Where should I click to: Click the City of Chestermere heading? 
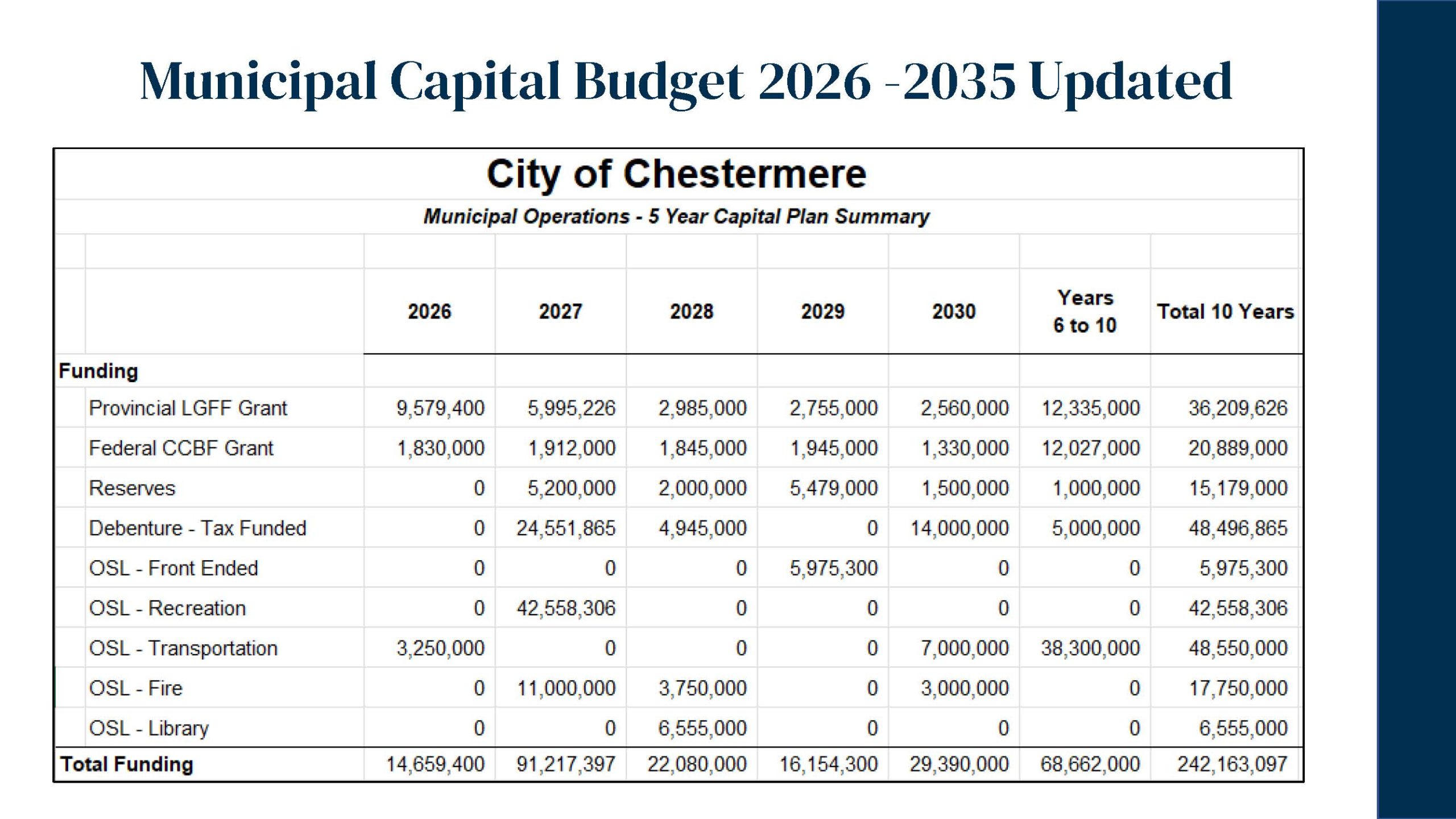tap(676, 174)
